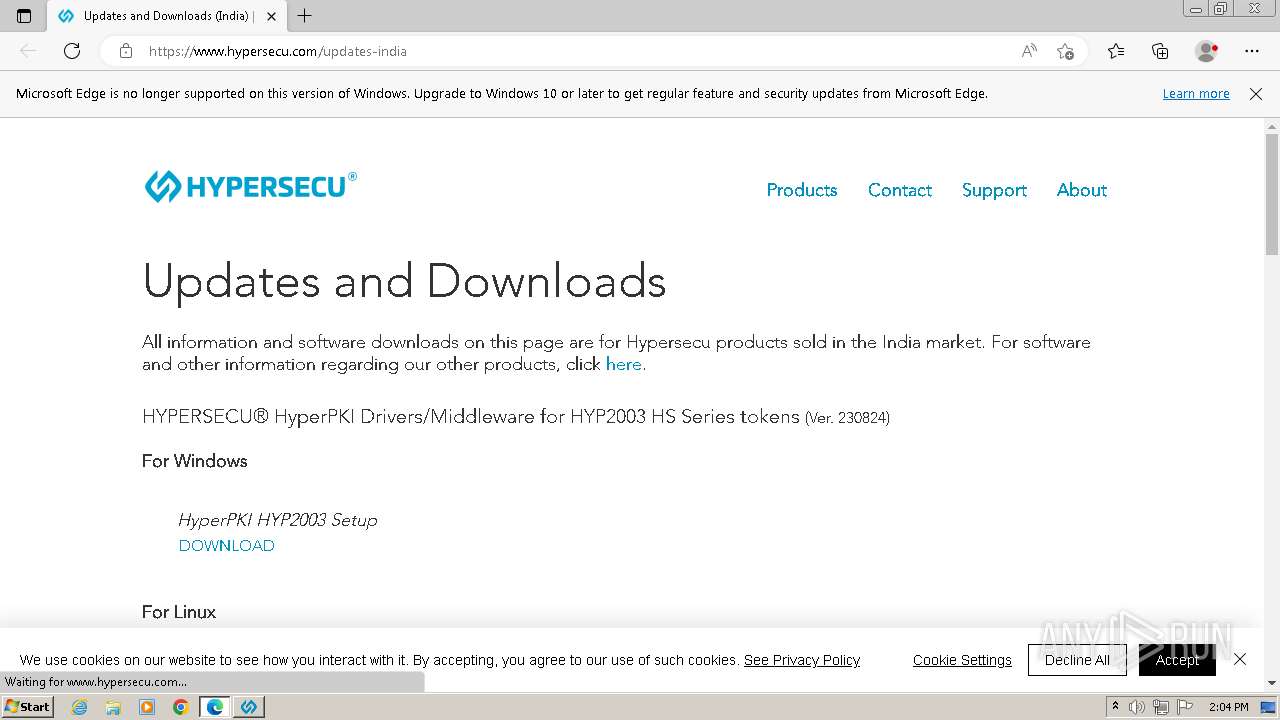This screenshot has width=1280, height=720.
Task: Click the 2:04 PM system clock
Action: (1229, 707)
